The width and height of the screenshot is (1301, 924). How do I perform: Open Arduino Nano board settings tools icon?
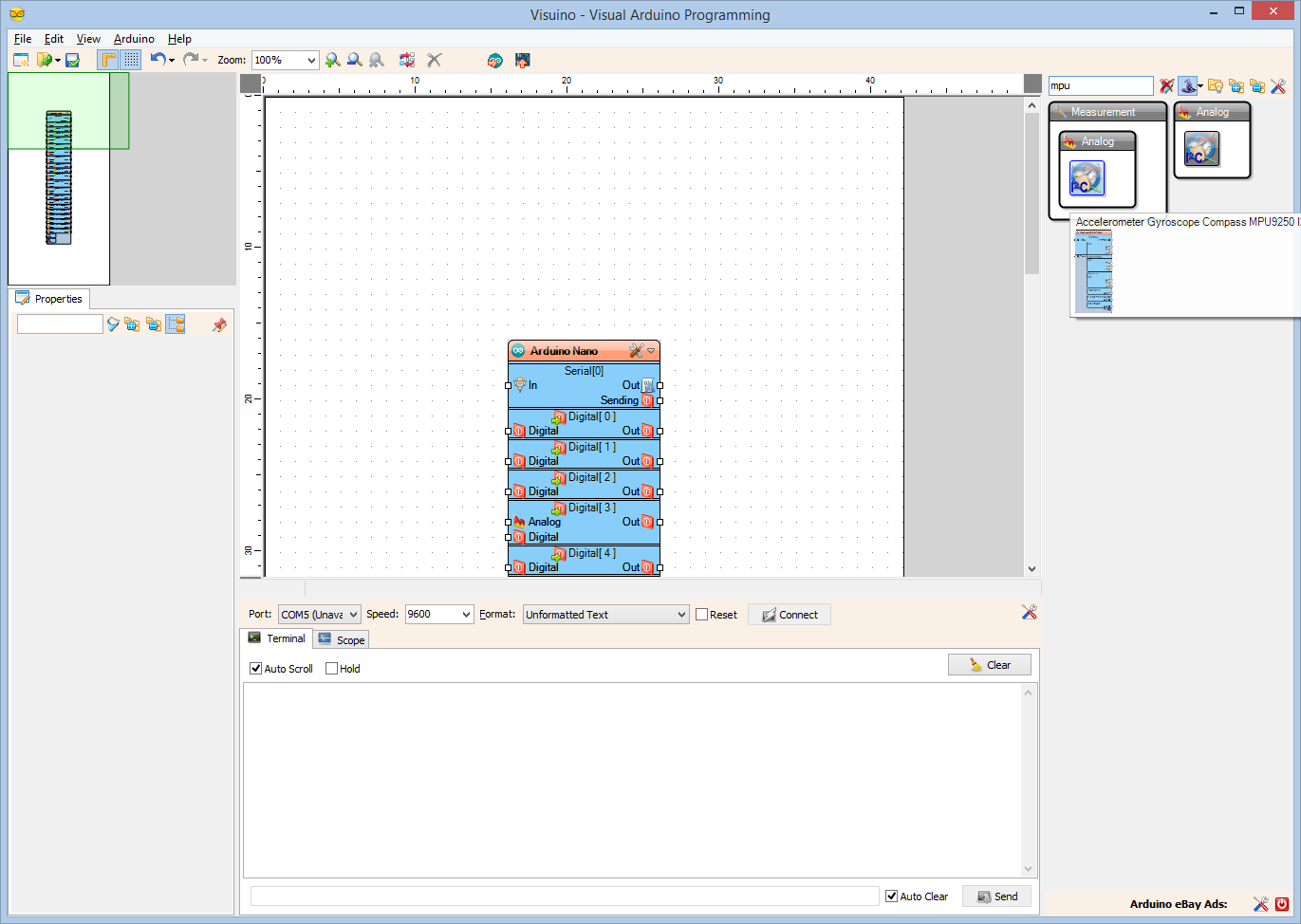coord(636,351)
